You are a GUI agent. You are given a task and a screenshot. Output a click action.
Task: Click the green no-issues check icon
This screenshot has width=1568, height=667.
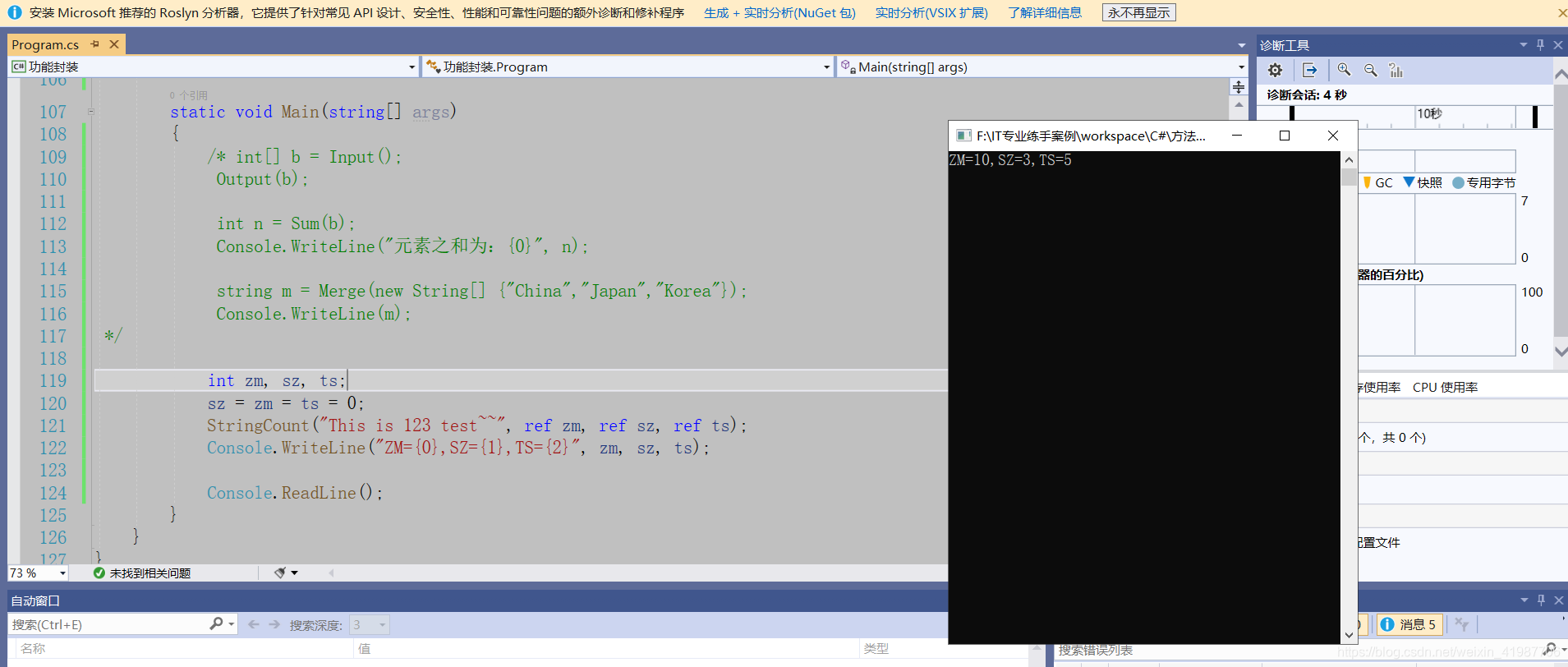(99, 573)
